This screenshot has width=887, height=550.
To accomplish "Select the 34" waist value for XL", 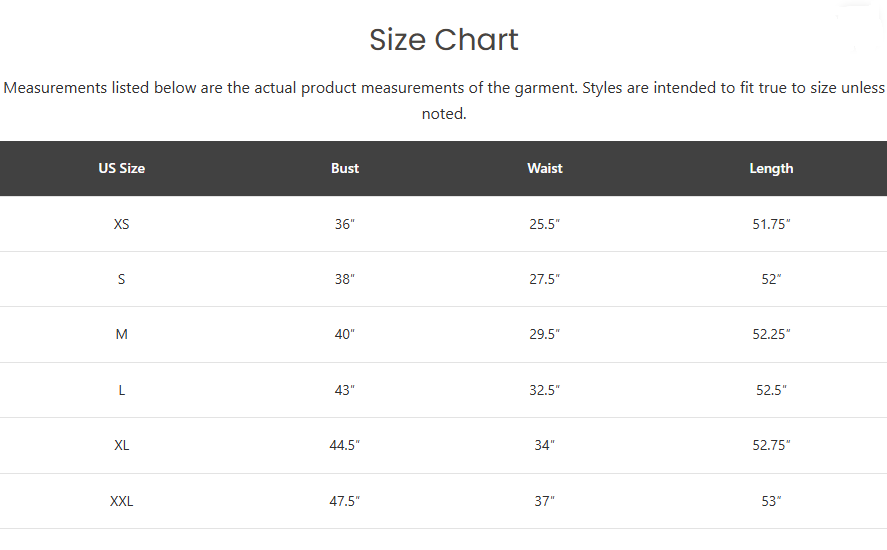I will point(544,445).
